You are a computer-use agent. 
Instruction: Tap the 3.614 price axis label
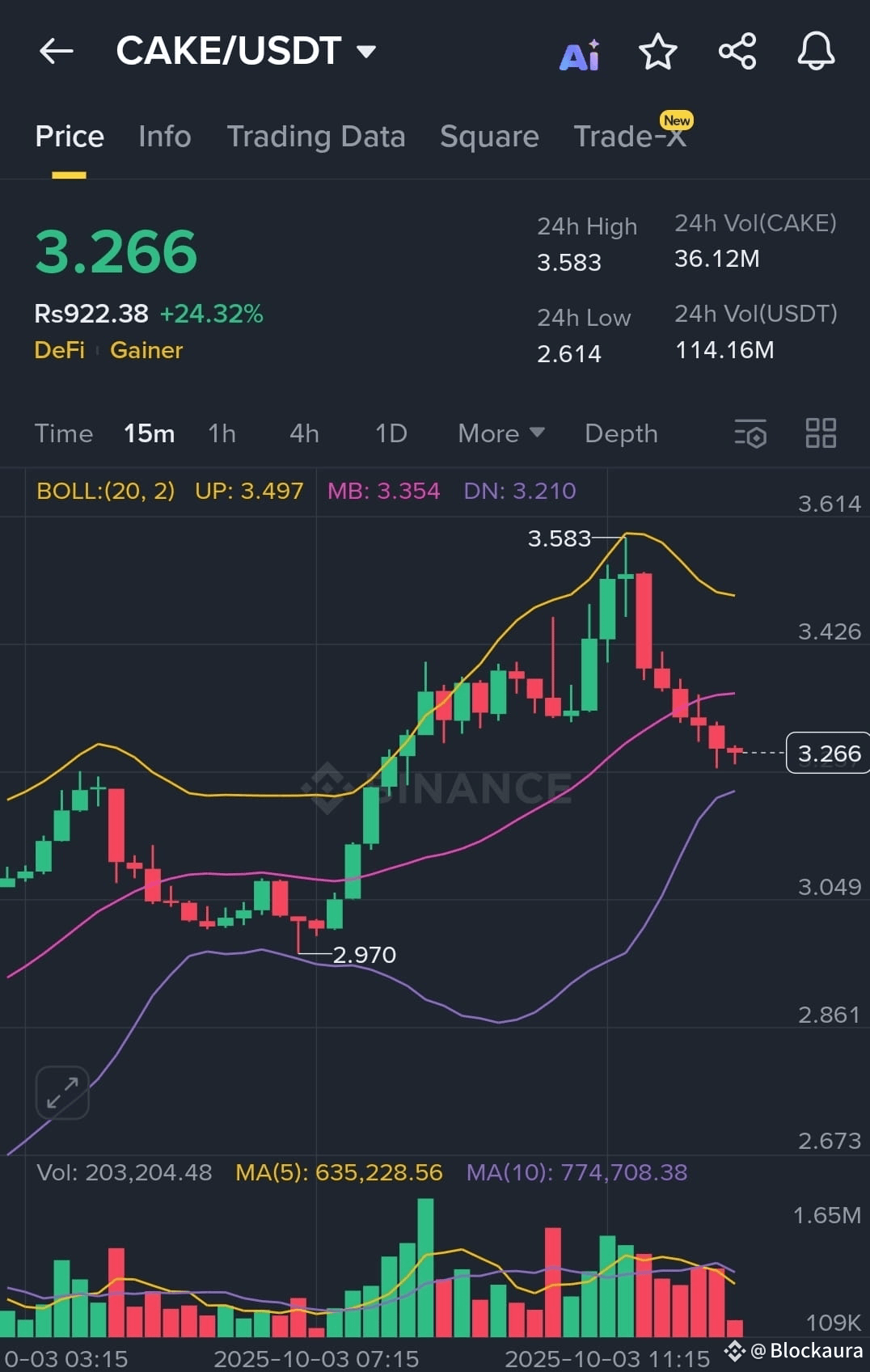[x=830, y=504]
